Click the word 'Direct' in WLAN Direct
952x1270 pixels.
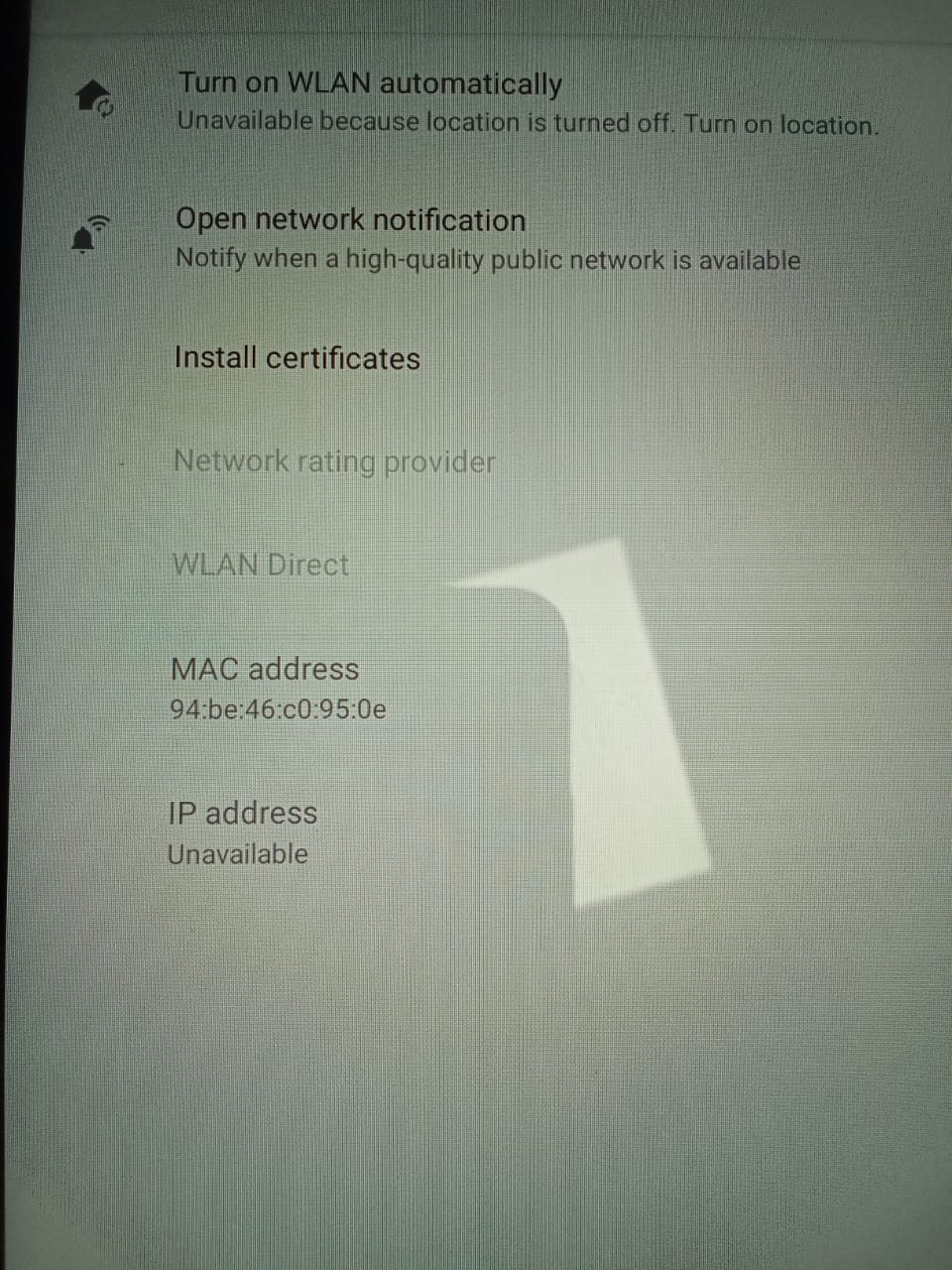pos(307,566)
